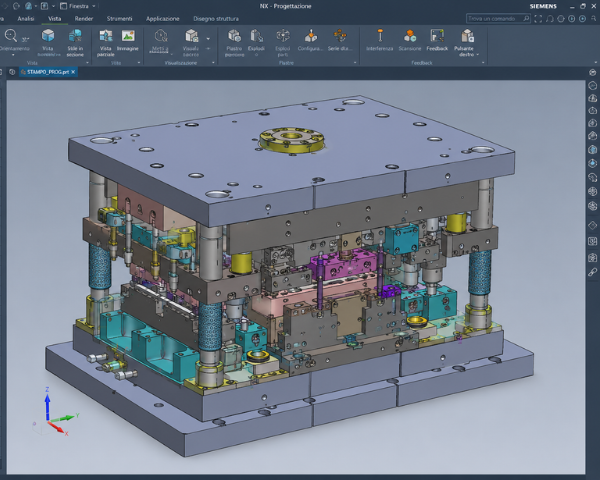
Task: Click the topmost view icon above right sidebar
Action: tap(593, 72)
